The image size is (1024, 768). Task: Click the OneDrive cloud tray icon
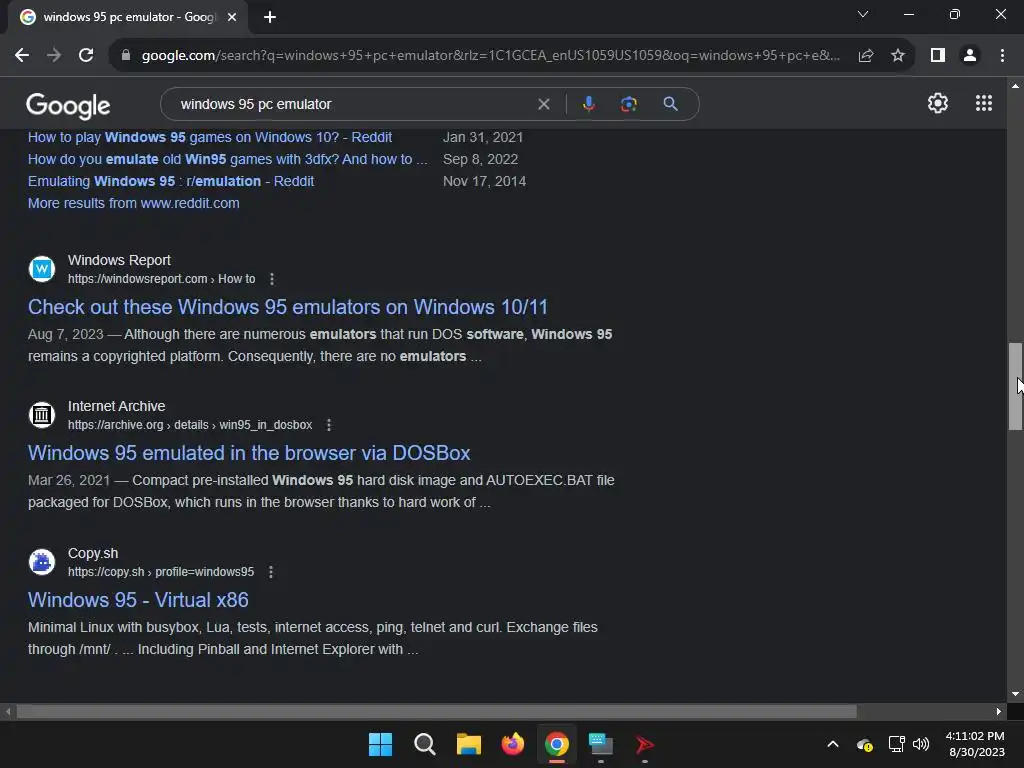865,744
